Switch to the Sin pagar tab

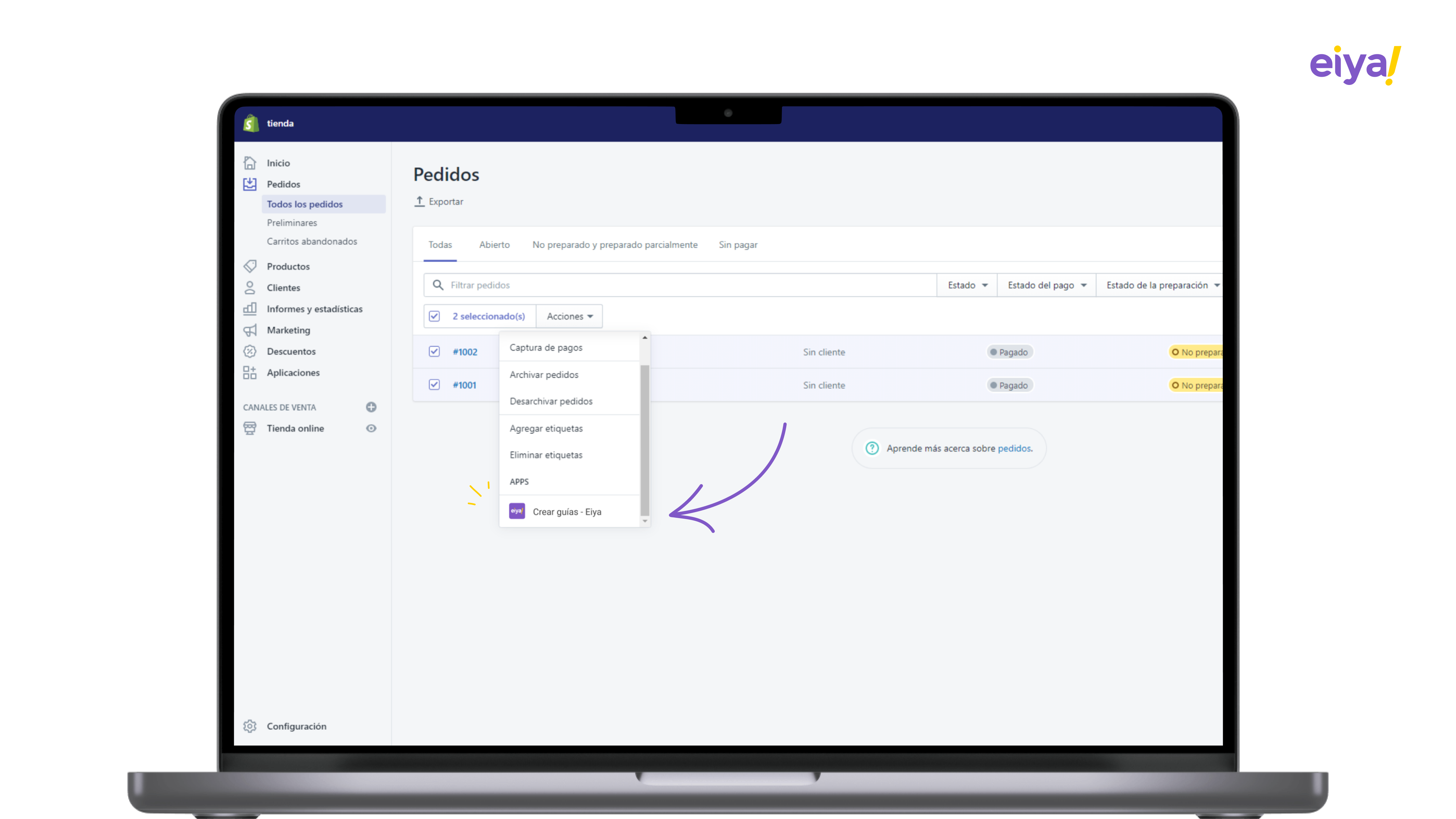pyautogui.click(x=738, y=245)
